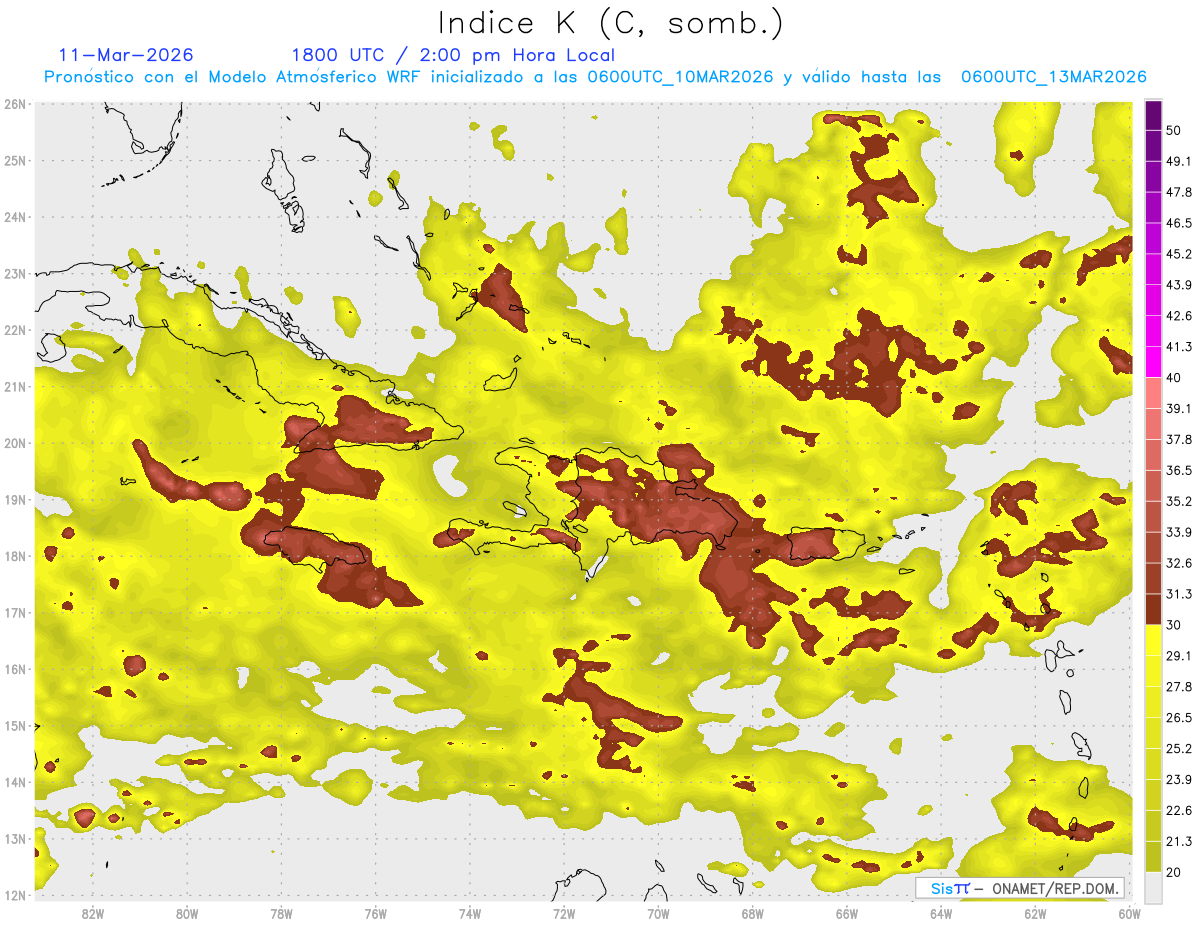
Task: Click the 74W longitude label
Action: point(469,913)
